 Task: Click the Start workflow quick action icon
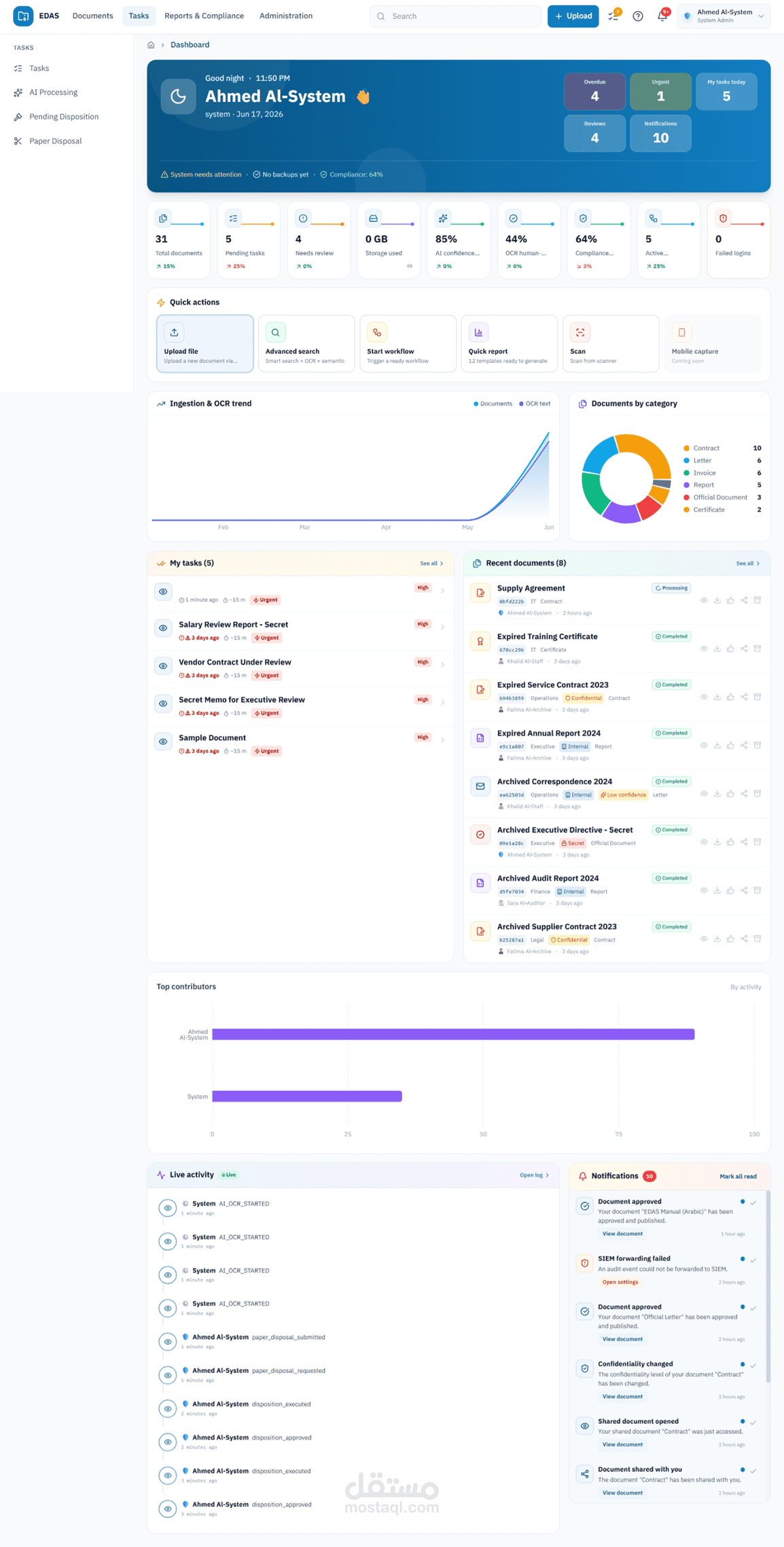tap(377, 332)
